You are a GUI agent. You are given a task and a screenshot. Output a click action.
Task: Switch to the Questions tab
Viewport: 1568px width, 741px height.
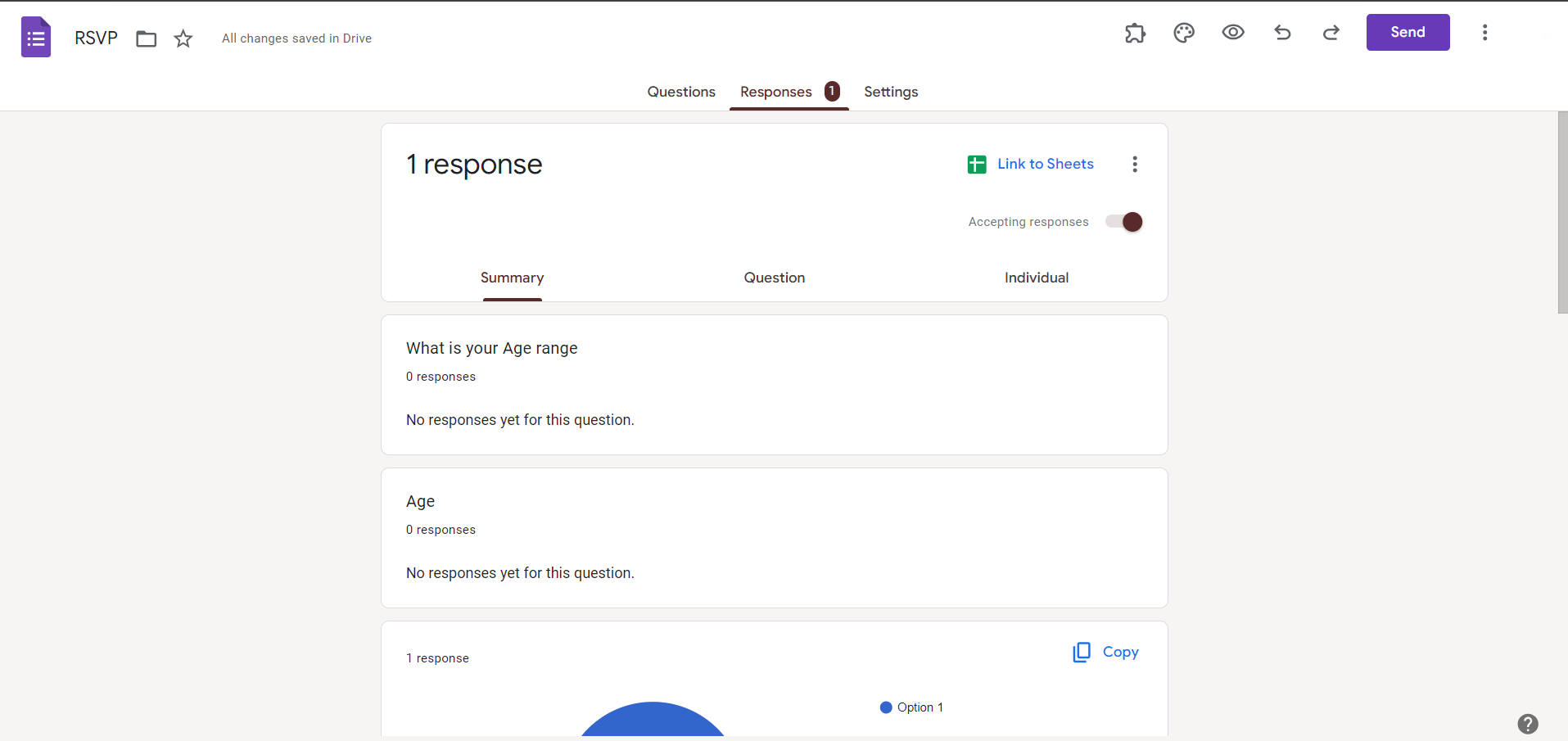[681, 92]
